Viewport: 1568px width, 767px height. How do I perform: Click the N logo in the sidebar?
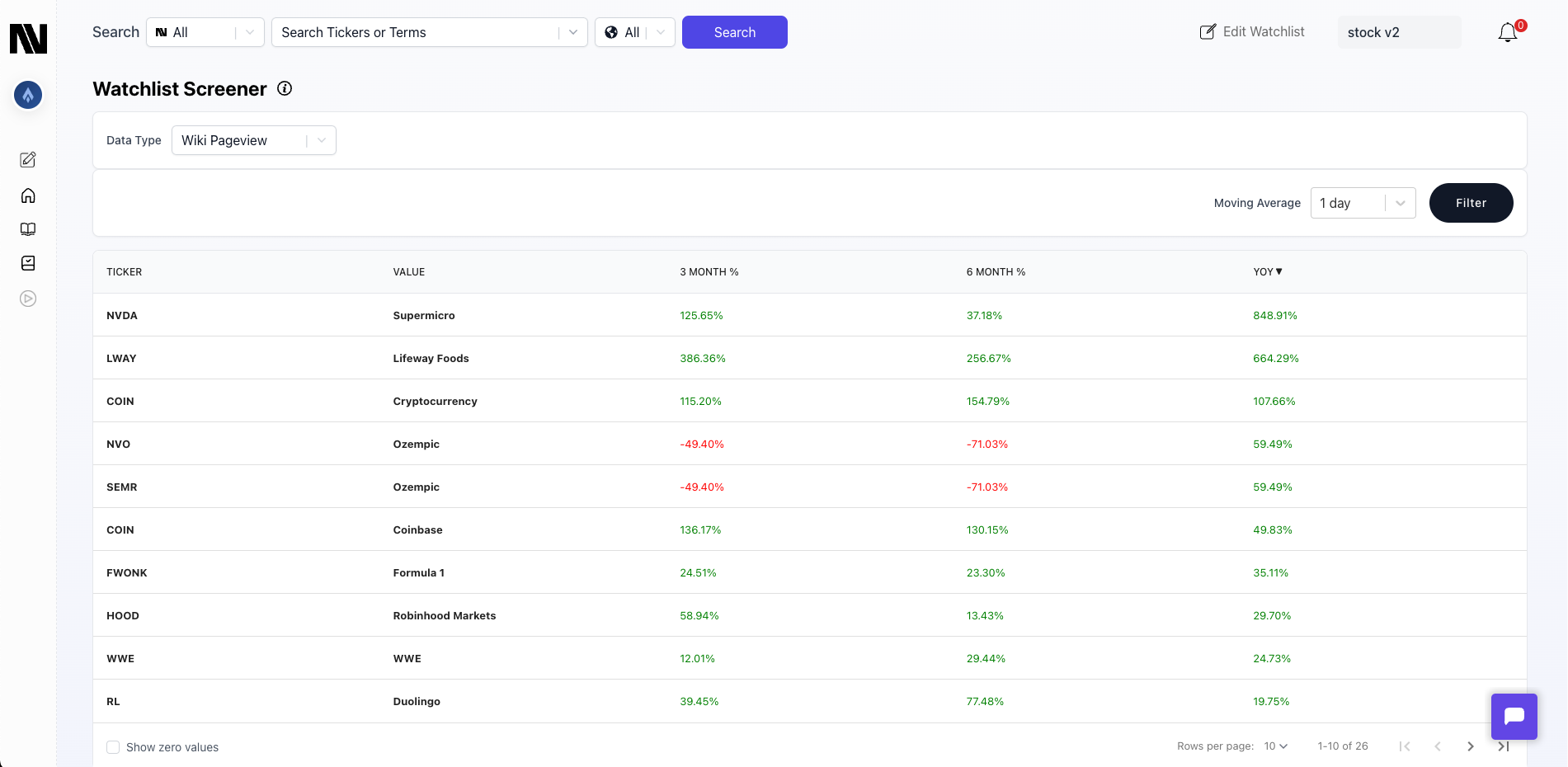click(x=28, y=39)
